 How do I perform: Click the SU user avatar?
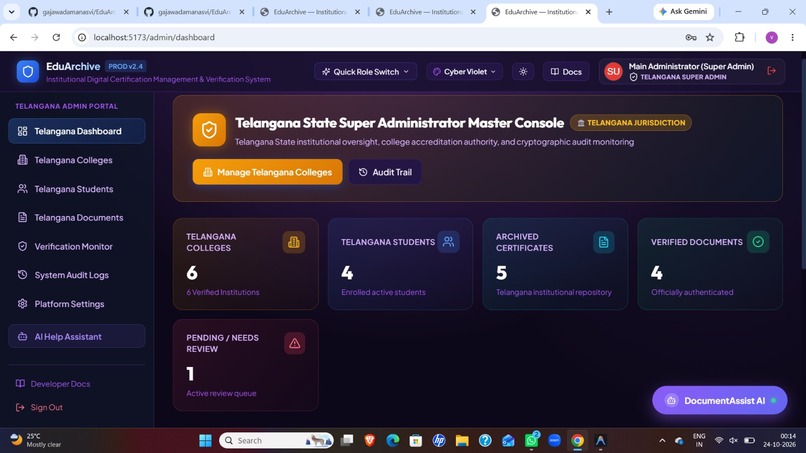pos(613,71)
